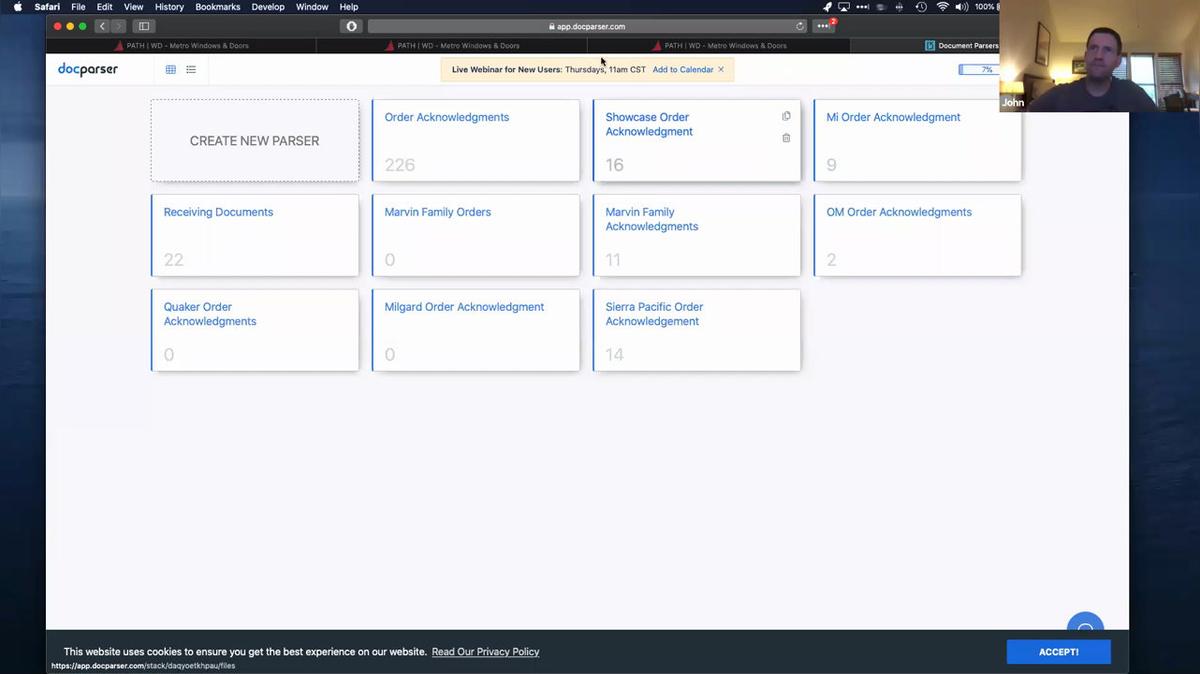Click the 7% usage progress bar

click(x=977, y=70)
